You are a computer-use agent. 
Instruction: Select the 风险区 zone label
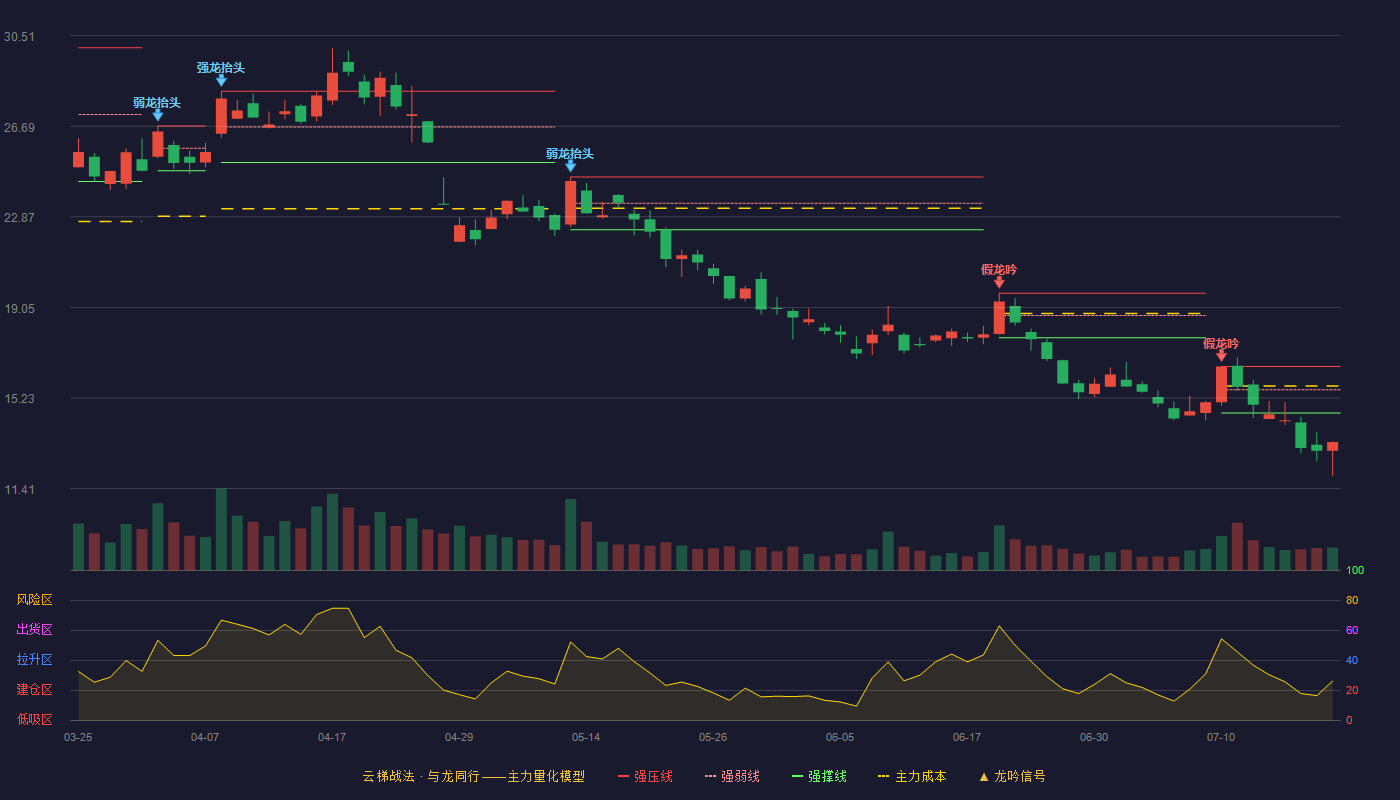tap(34, 600)
